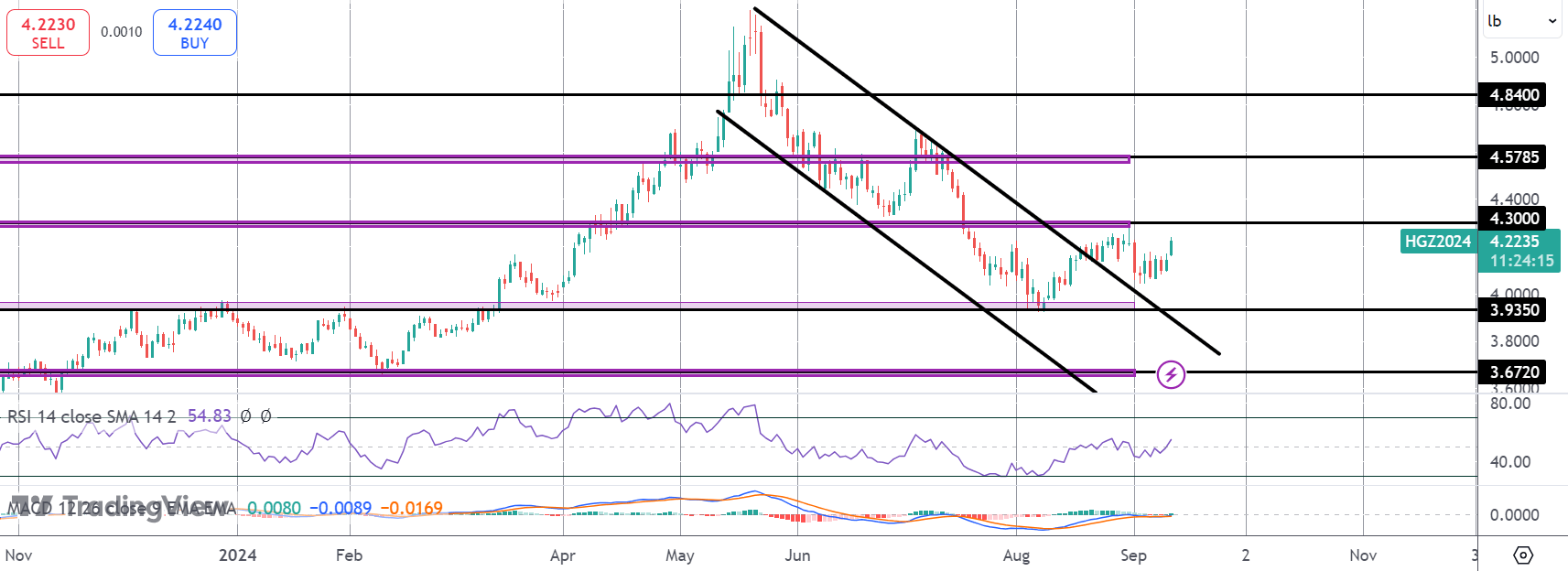Open chart settings gear icon
Screen dimensions: 1568x571
coord(1523,555)
